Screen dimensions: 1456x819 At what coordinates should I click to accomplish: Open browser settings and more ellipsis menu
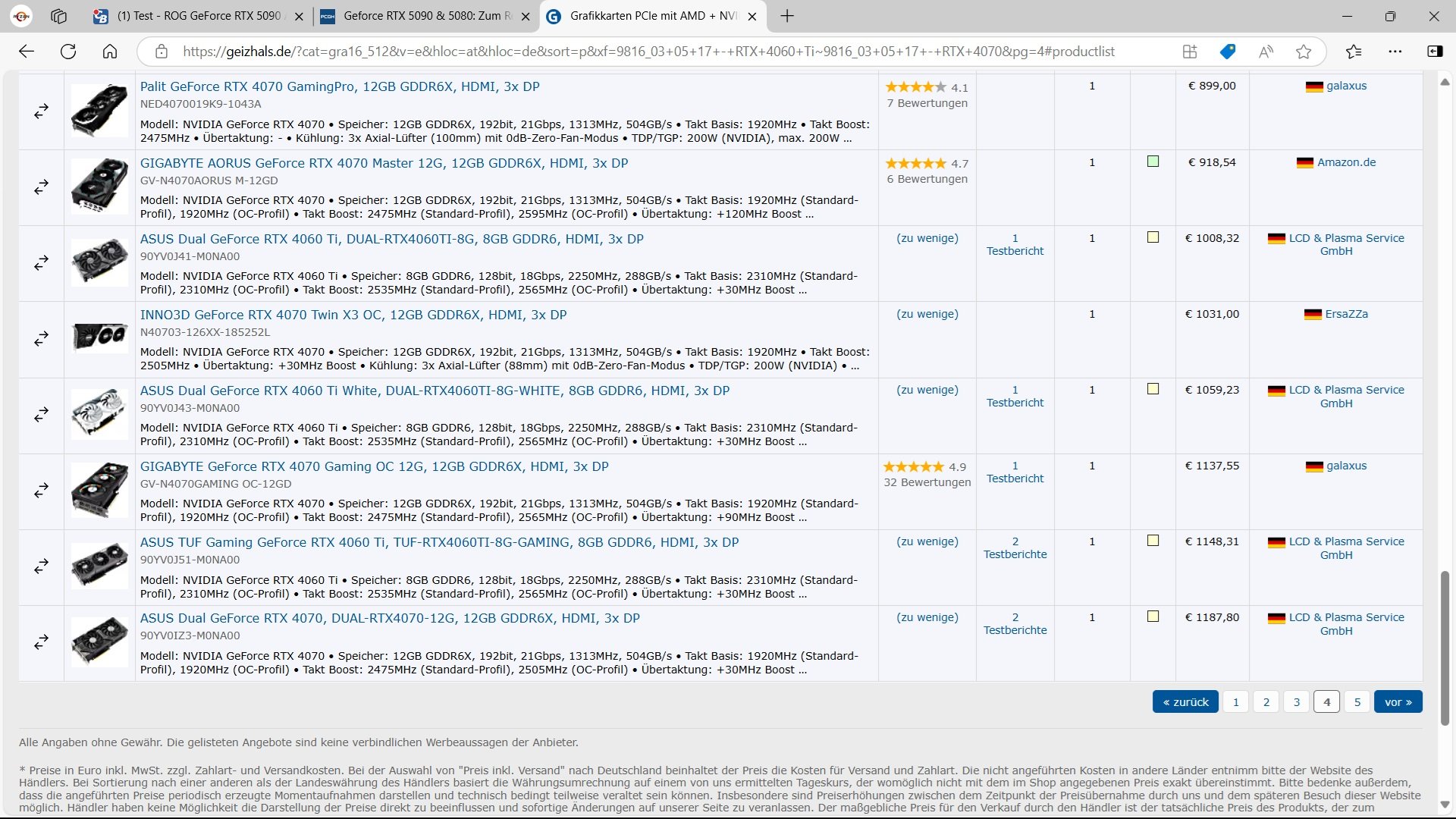(x=1395, y=52)
